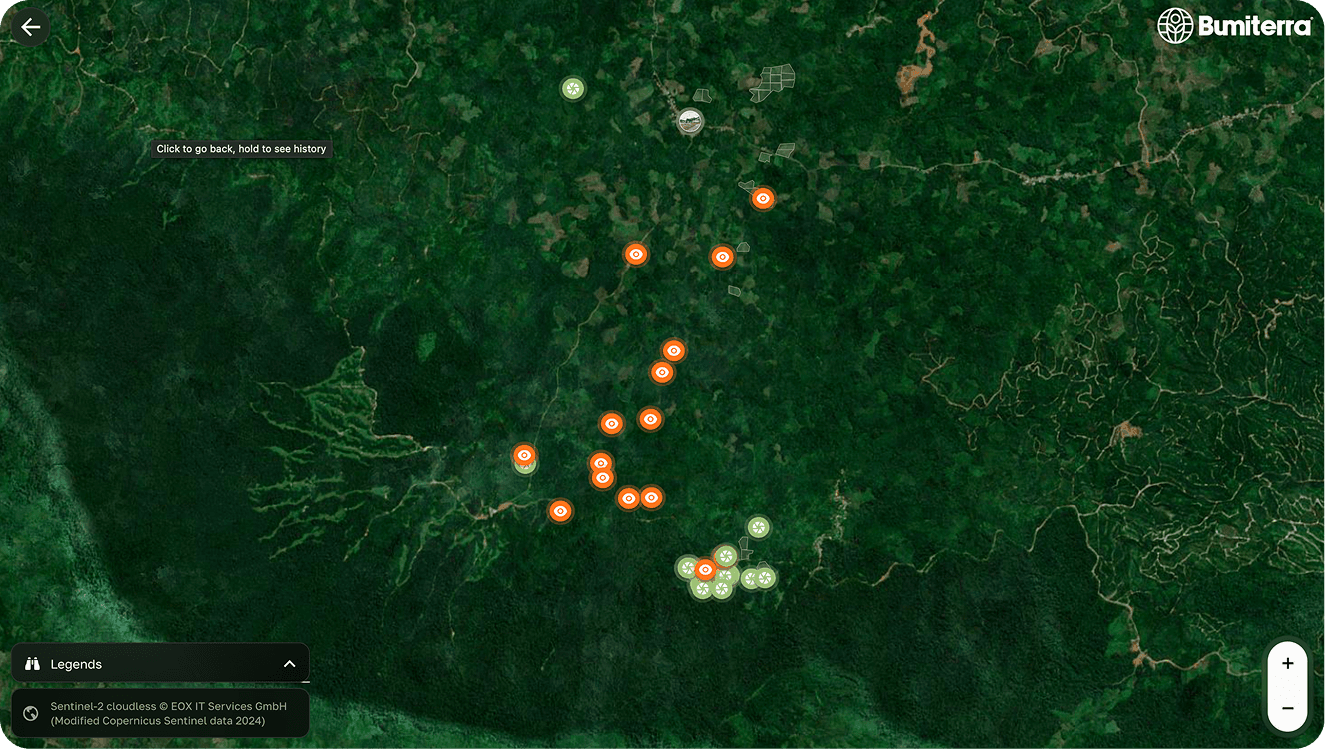Select the westernmost green camera marker in cluster
This screenshot has width=1325, height=749.
(x=686, y=568)
